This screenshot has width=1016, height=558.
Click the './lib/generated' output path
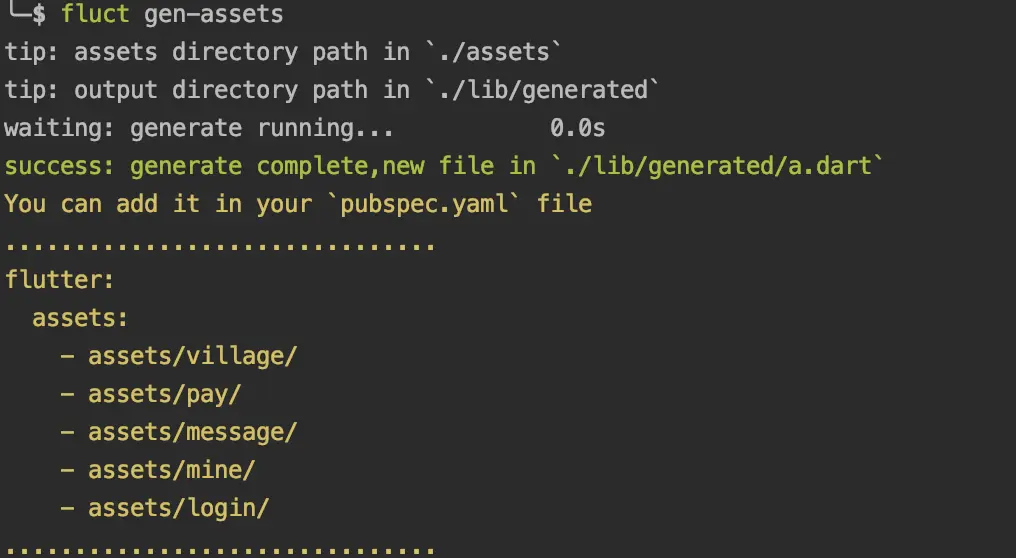point(542,89)
